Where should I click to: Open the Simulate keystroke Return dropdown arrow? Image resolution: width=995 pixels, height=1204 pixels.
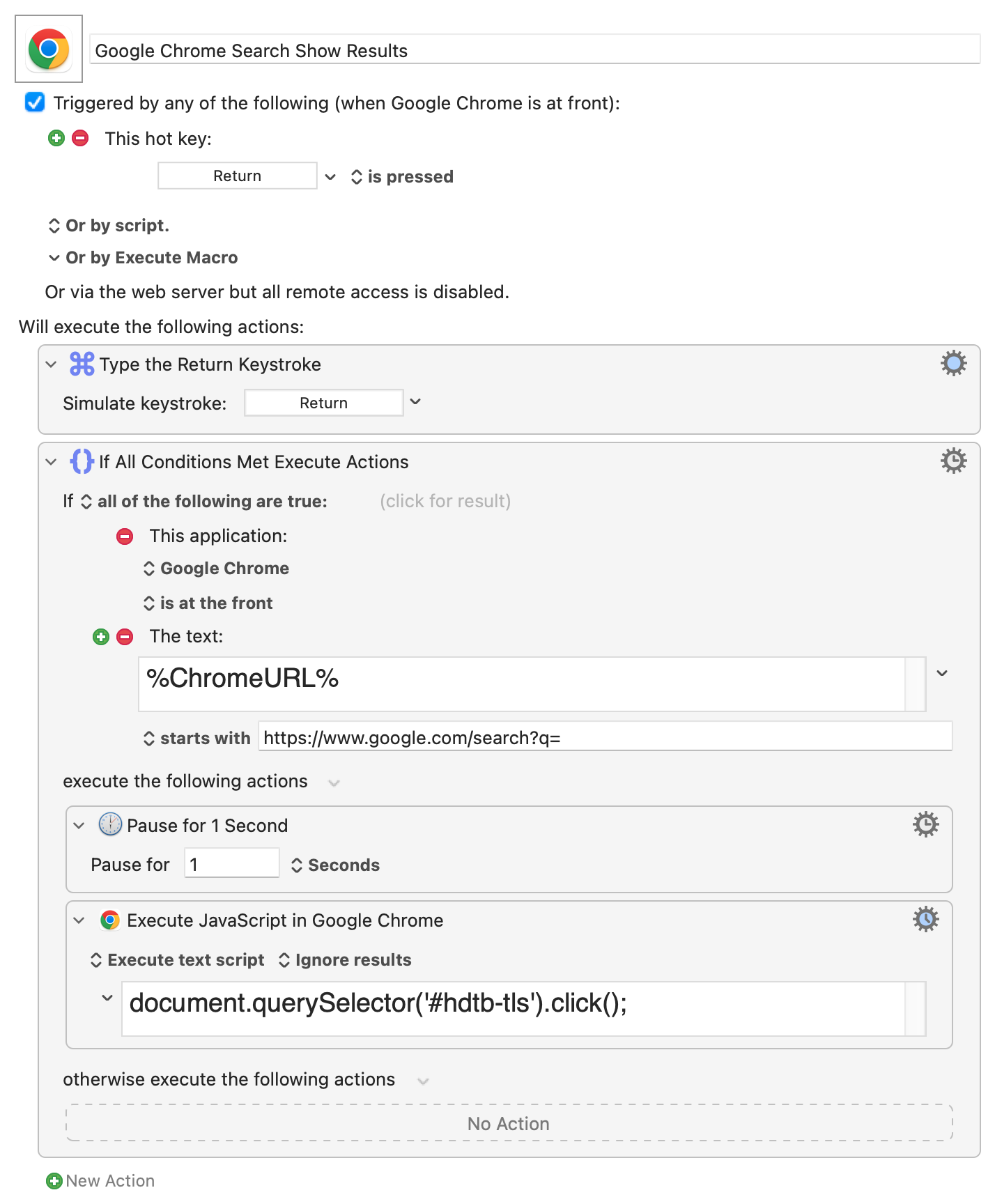(415, 402)
